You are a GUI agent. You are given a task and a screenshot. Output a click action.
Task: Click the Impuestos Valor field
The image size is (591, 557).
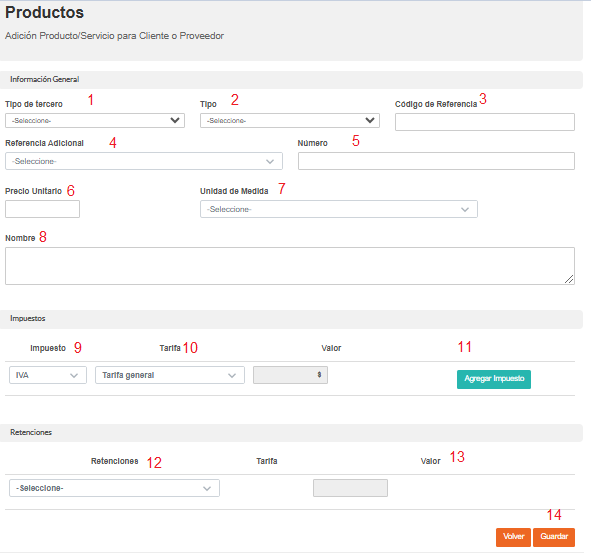coord(290,375)
